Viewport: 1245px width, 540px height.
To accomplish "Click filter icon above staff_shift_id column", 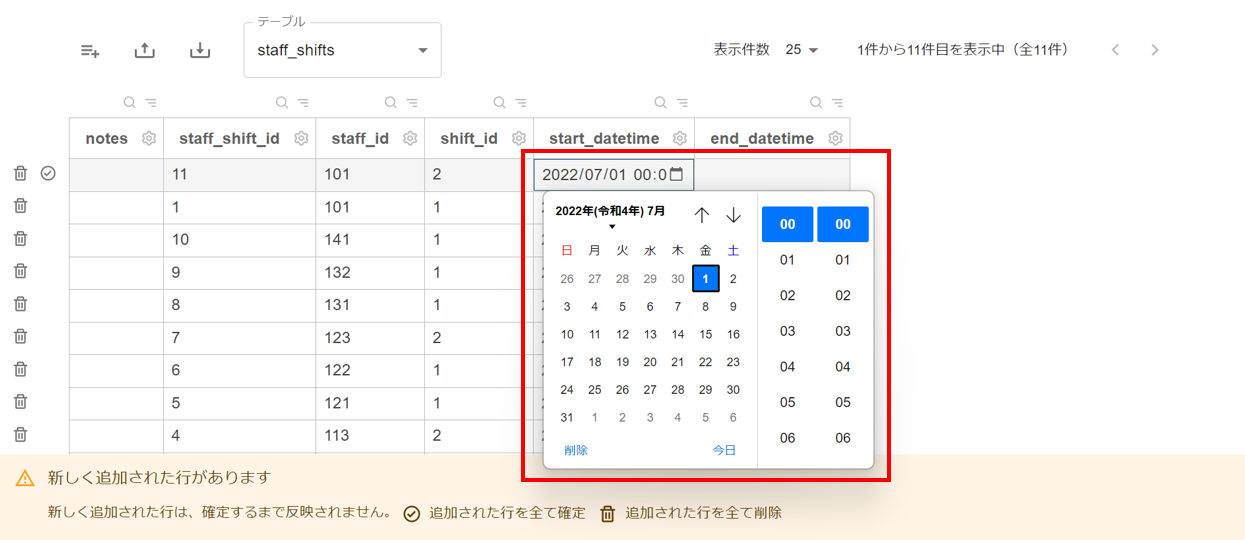I will pyautogui.click(x=303, y=102).
